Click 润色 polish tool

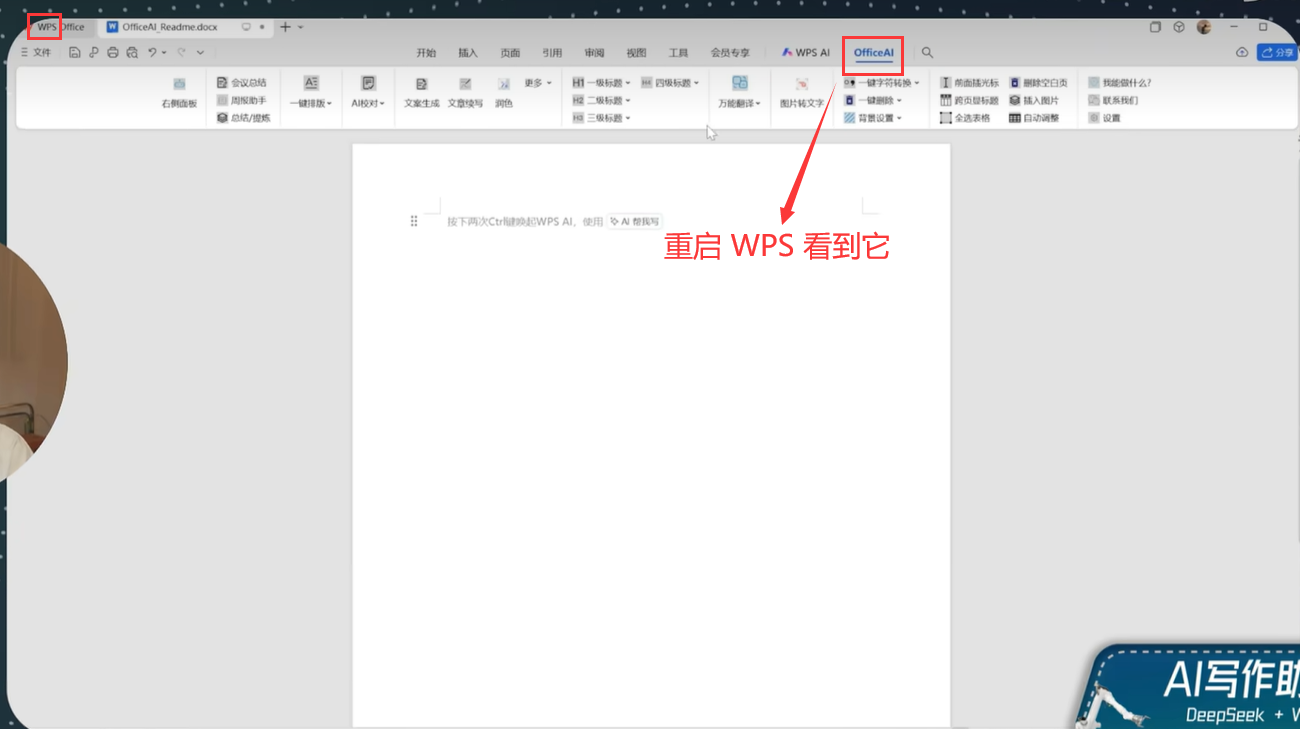(x=504, y=93)
